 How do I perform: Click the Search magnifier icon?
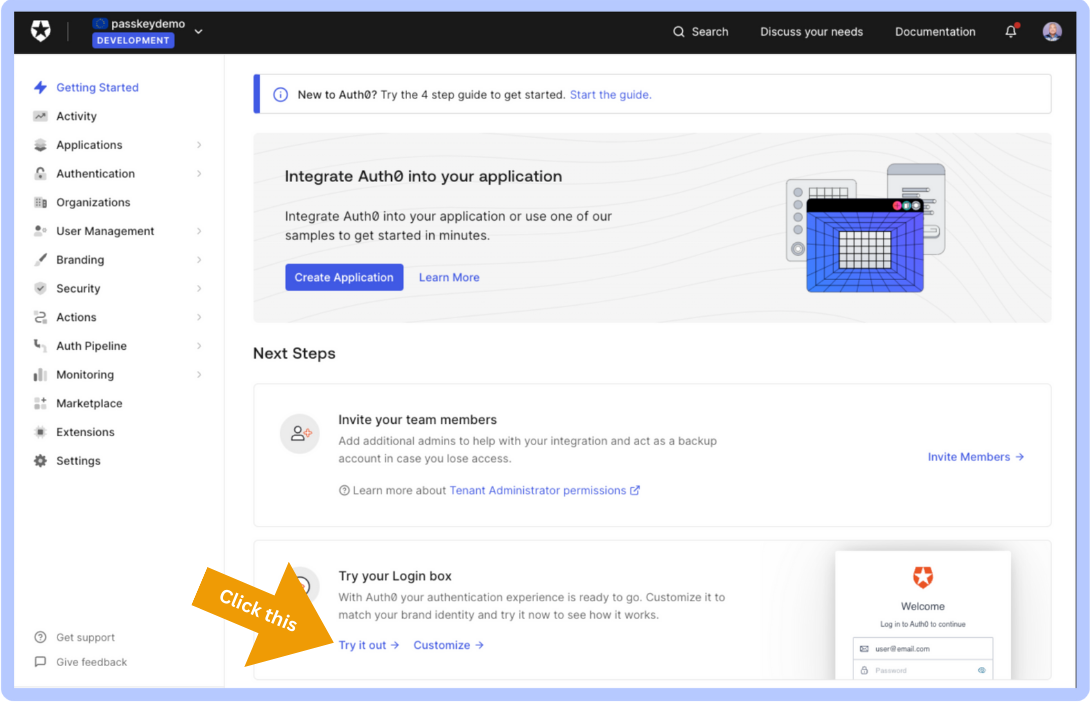678,32
